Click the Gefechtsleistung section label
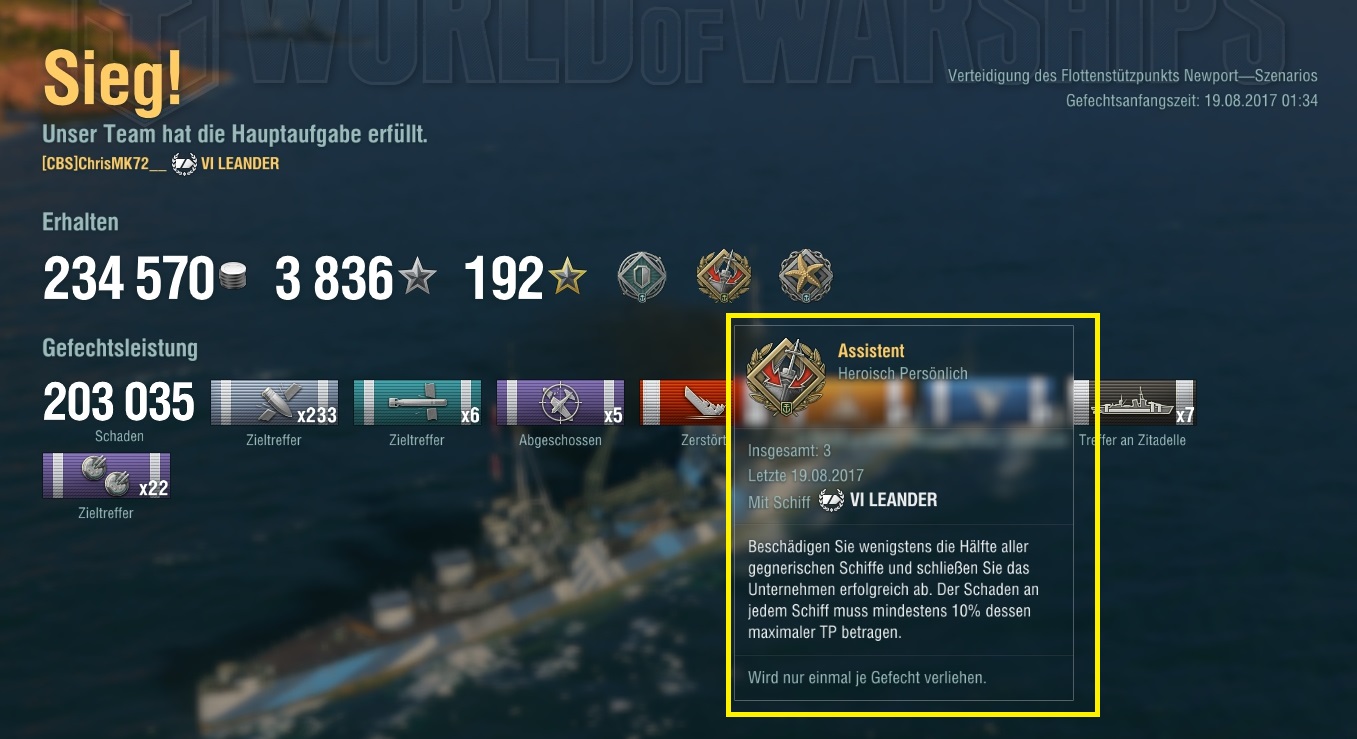This screenshot has height=739, width=1357. point(120,348)
